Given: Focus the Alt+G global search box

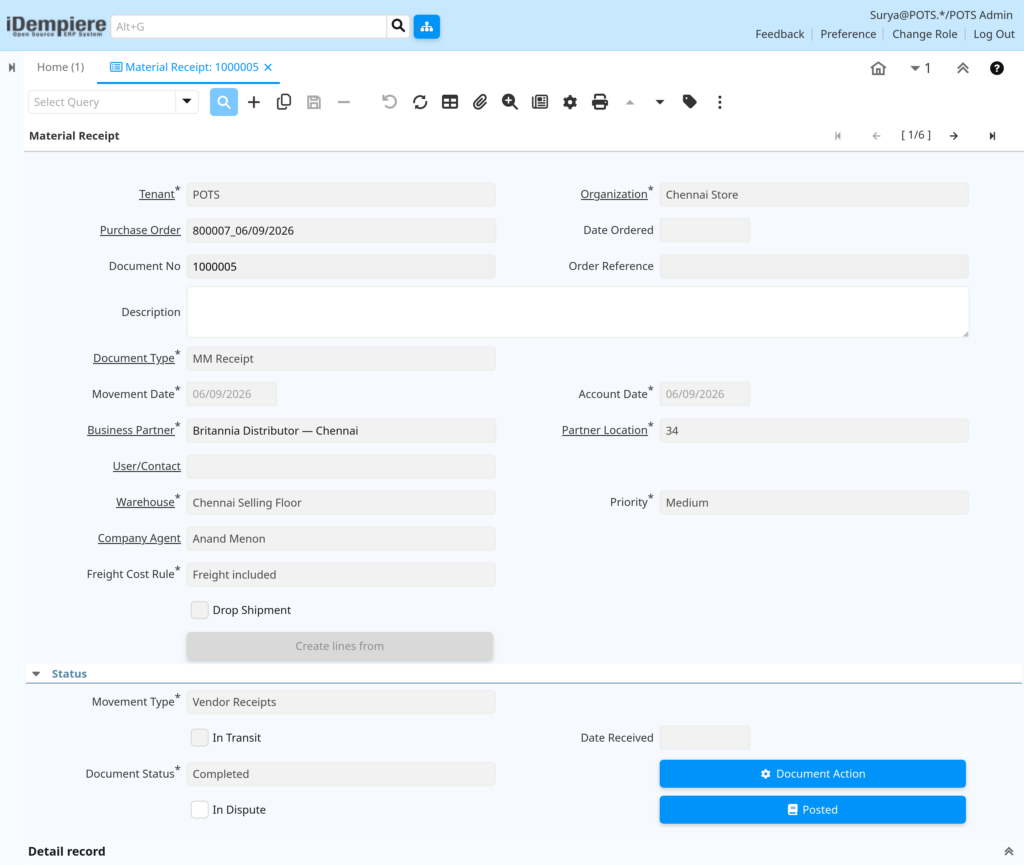Looking at the screenshot, I should click(249, 26).
